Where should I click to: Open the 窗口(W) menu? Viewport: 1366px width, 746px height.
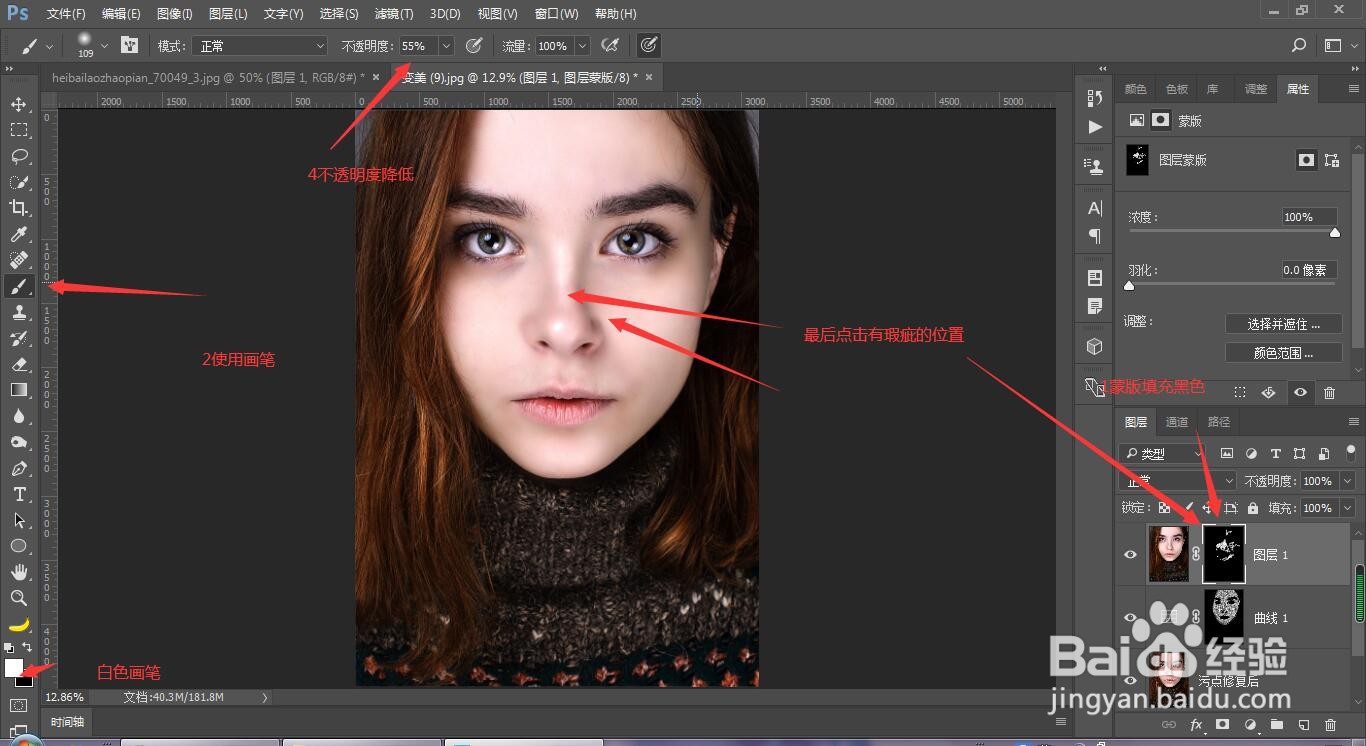(x=556, y=14)
